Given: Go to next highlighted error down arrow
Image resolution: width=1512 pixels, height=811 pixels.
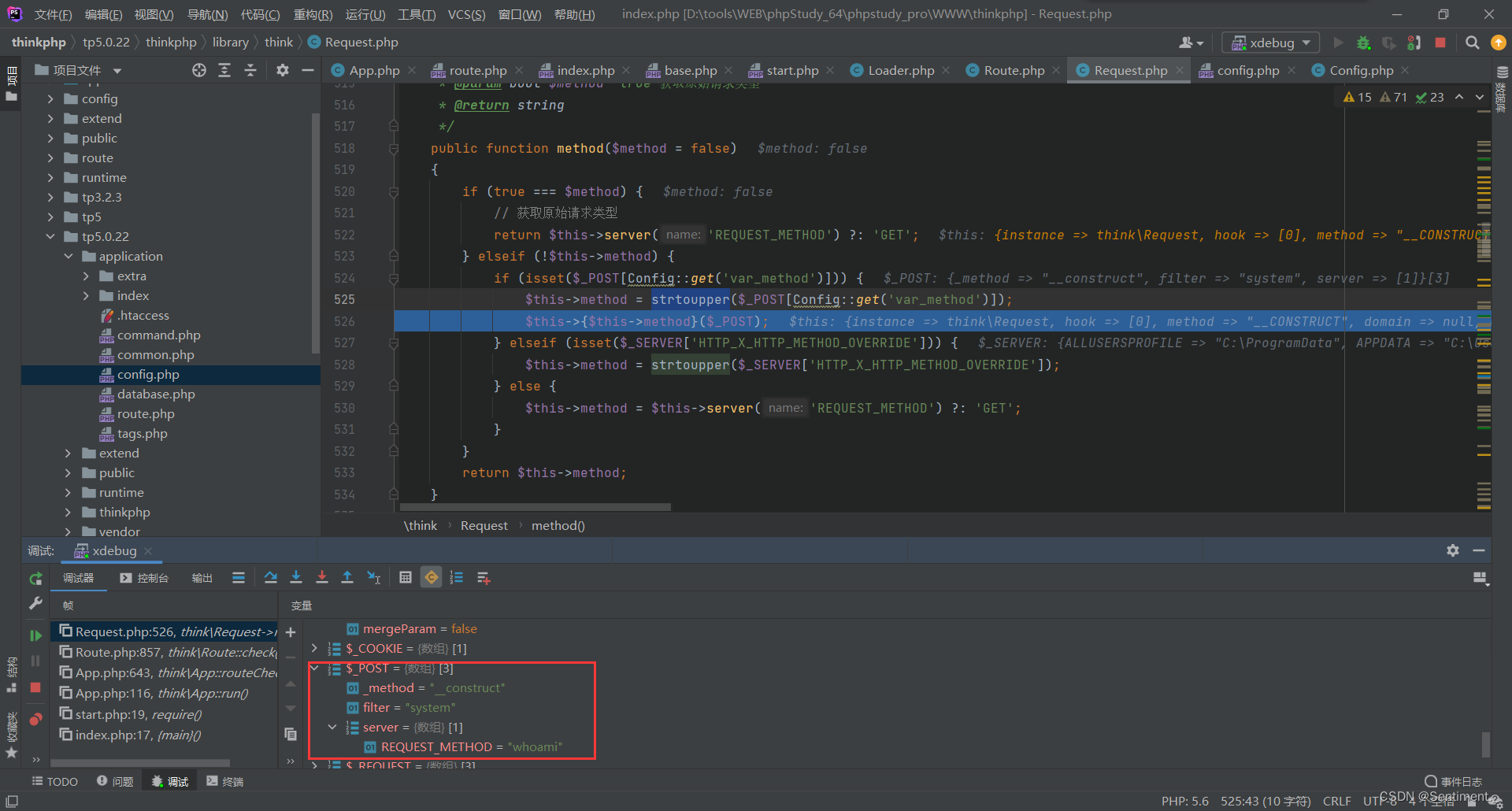Looking at the screenshot, I should [x=1480, y=97].
